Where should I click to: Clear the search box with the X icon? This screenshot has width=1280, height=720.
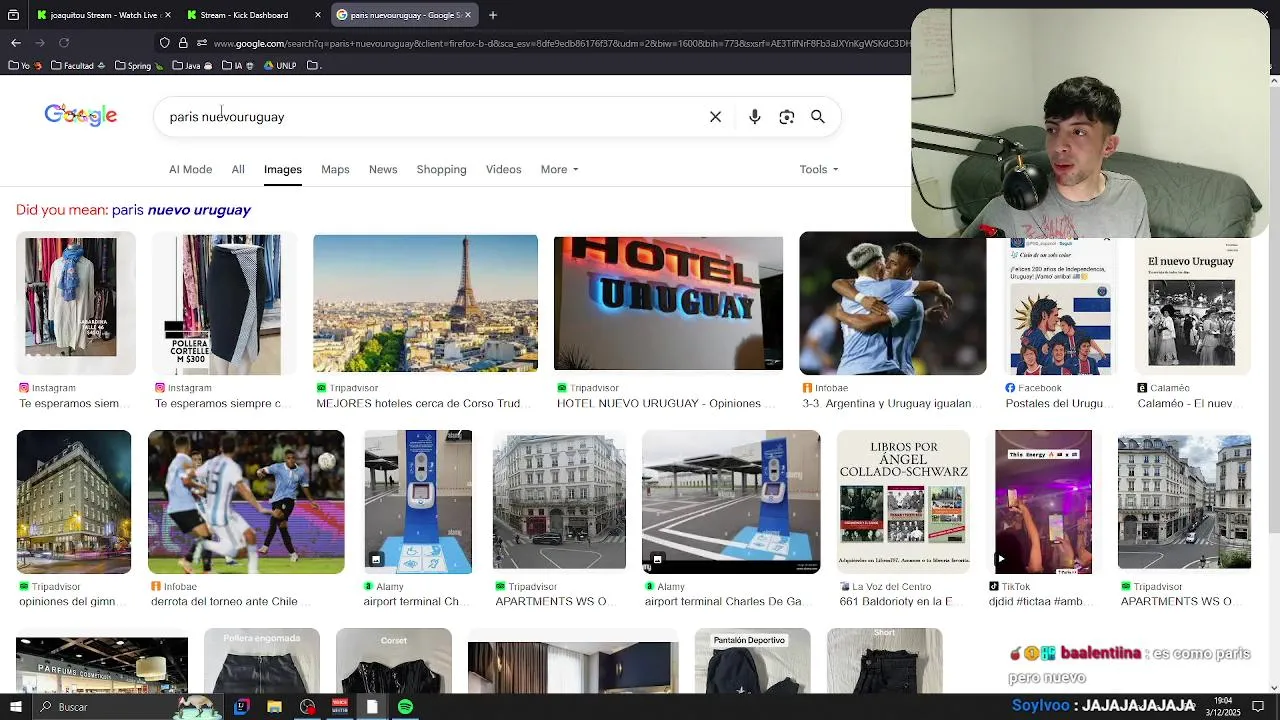(x=715, y=117)
